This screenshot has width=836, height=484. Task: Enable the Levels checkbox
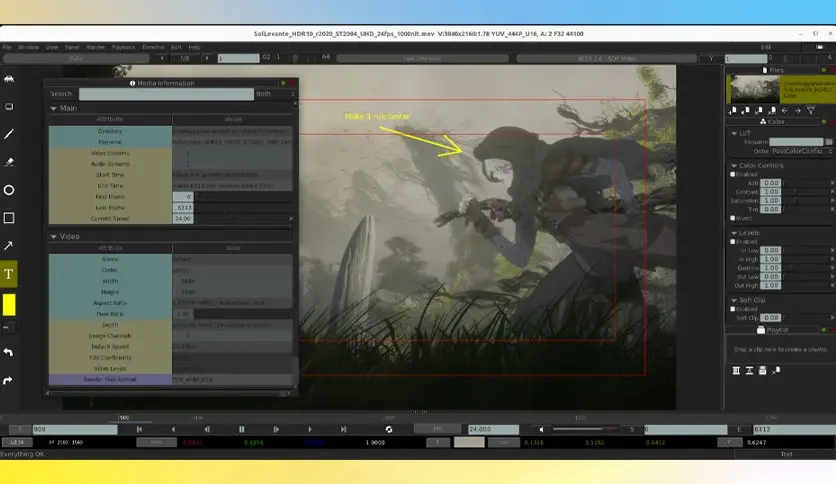(x=733, y=241)
